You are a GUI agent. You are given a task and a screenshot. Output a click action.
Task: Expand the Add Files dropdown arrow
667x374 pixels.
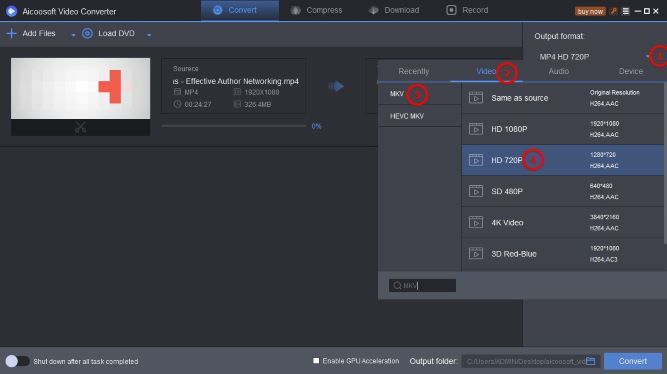[x=73, y=35]
